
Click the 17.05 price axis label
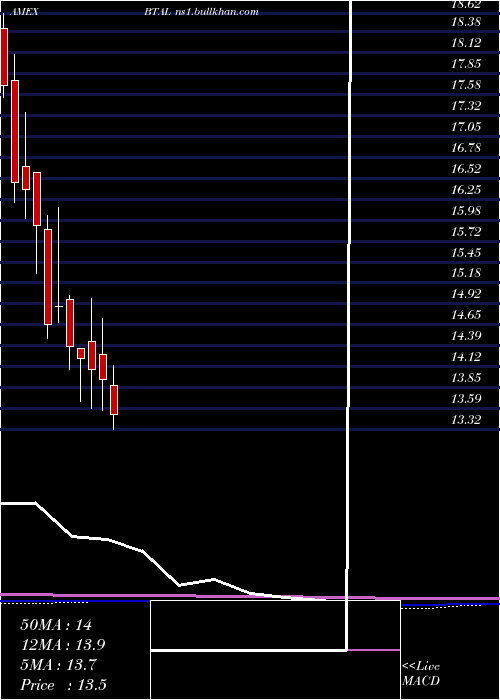[x=466, y=127]
